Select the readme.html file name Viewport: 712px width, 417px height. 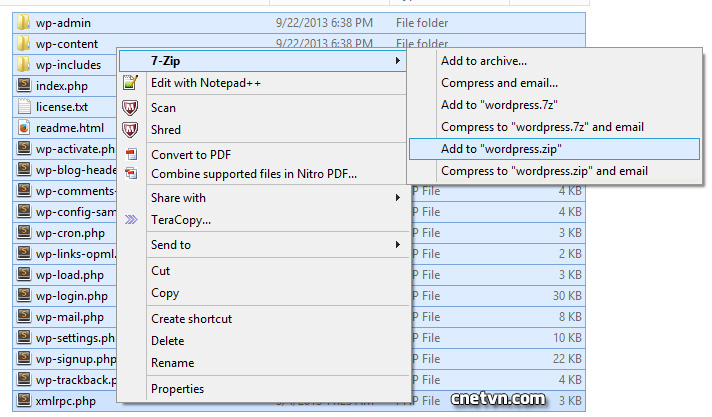(x=70, y=128)
